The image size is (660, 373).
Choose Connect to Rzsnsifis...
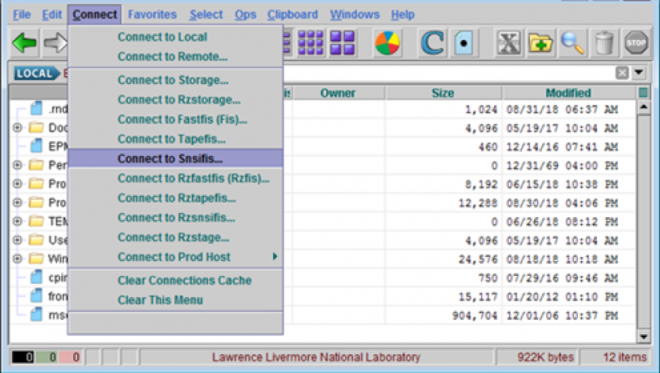pyautogui.click(x=176, y=218)
